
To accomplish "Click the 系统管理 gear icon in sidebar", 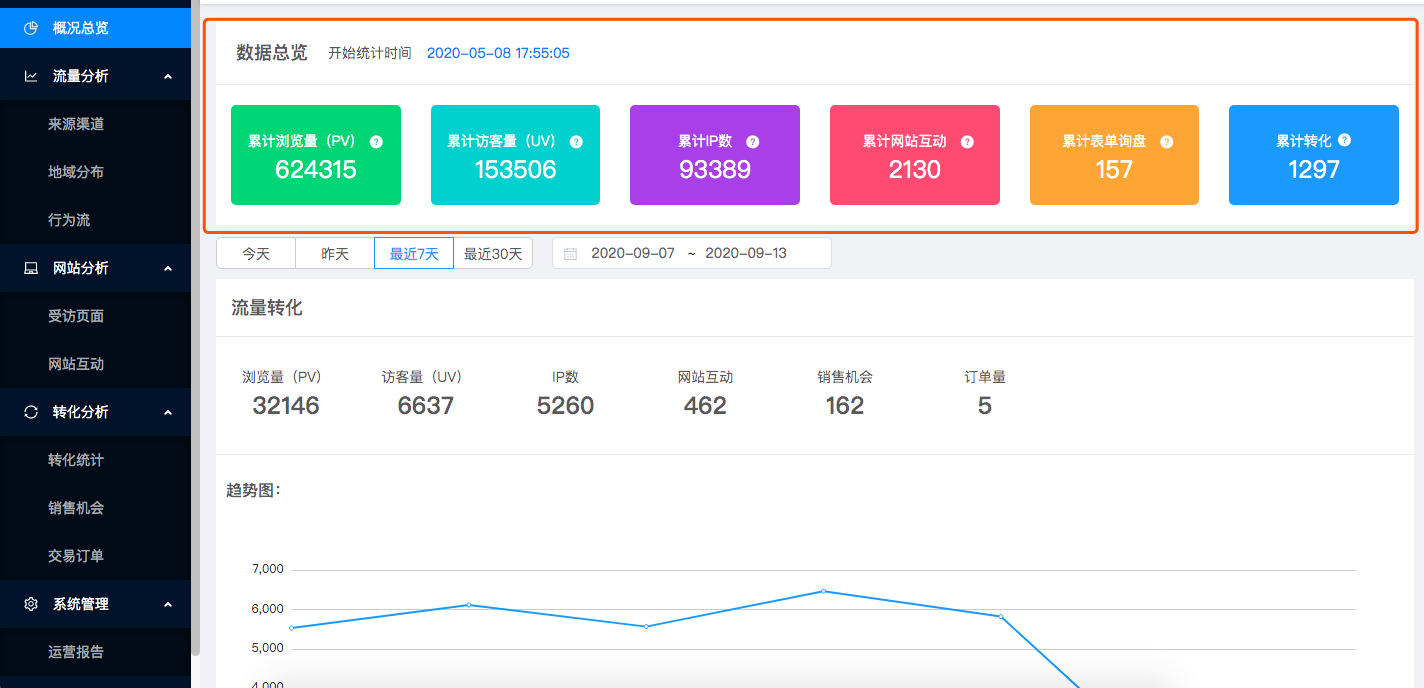I will 31,604.
